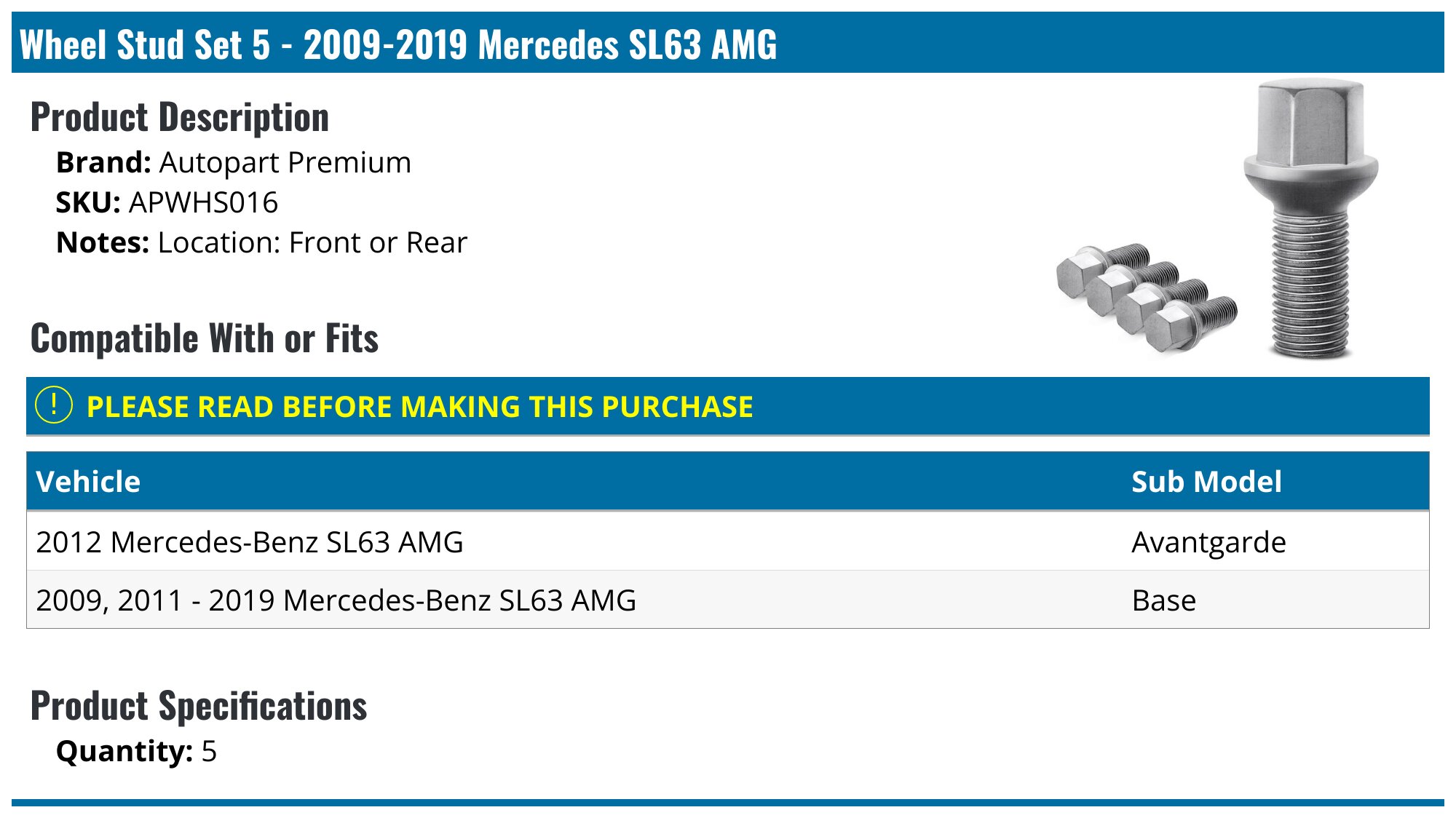Click the Base sub model cell
Viewport: 1456px width, 818px height.
pyautogui.click(x=1163, y=601)
